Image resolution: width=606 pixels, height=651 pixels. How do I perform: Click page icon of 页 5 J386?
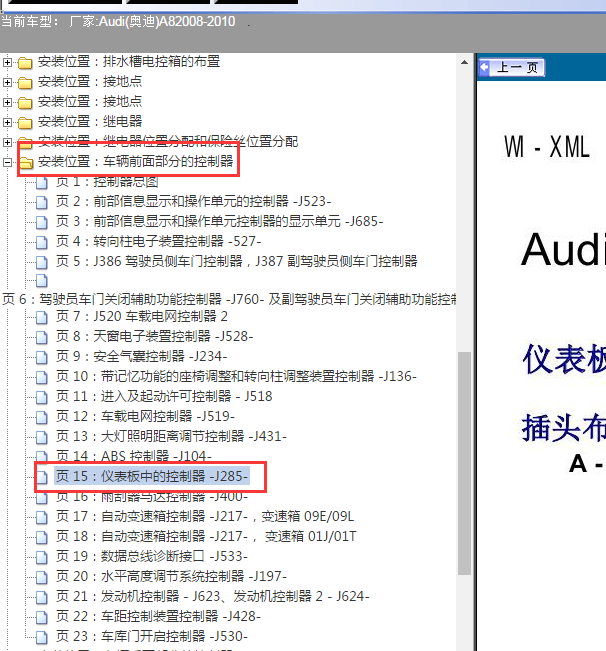(x=42, y=262)
